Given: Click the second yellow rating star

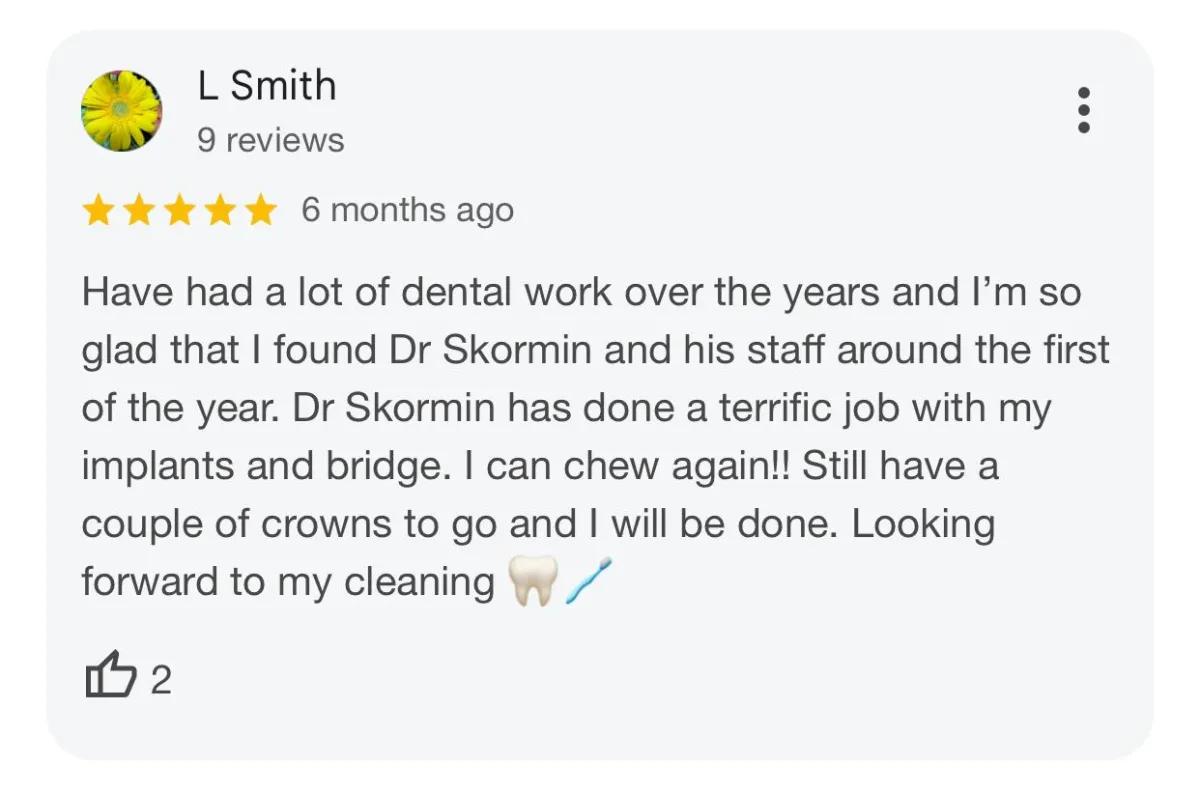Looking at the screenshot, I should pyautogui.click(x=138, y=210).
